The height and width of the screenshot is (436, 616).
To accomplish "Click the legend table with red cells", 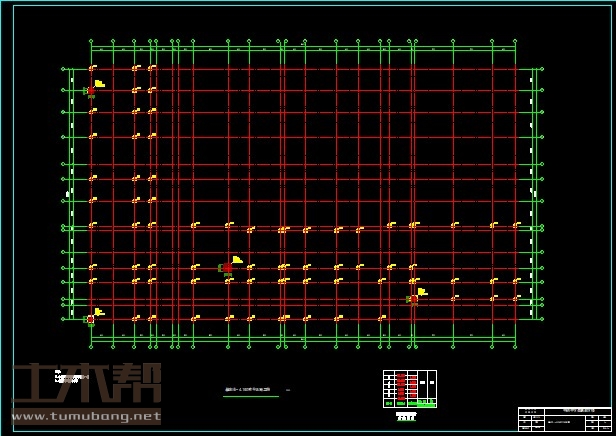I will pos(410,389).
